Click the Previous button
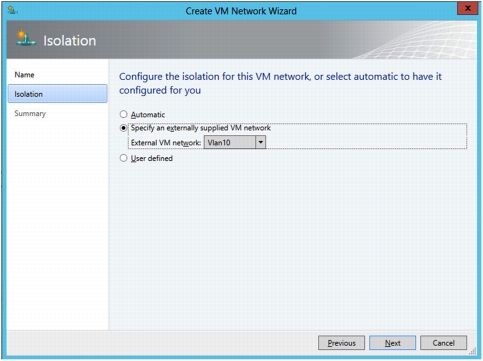Screen dimensions: 483x361 [x=341, y=343]
